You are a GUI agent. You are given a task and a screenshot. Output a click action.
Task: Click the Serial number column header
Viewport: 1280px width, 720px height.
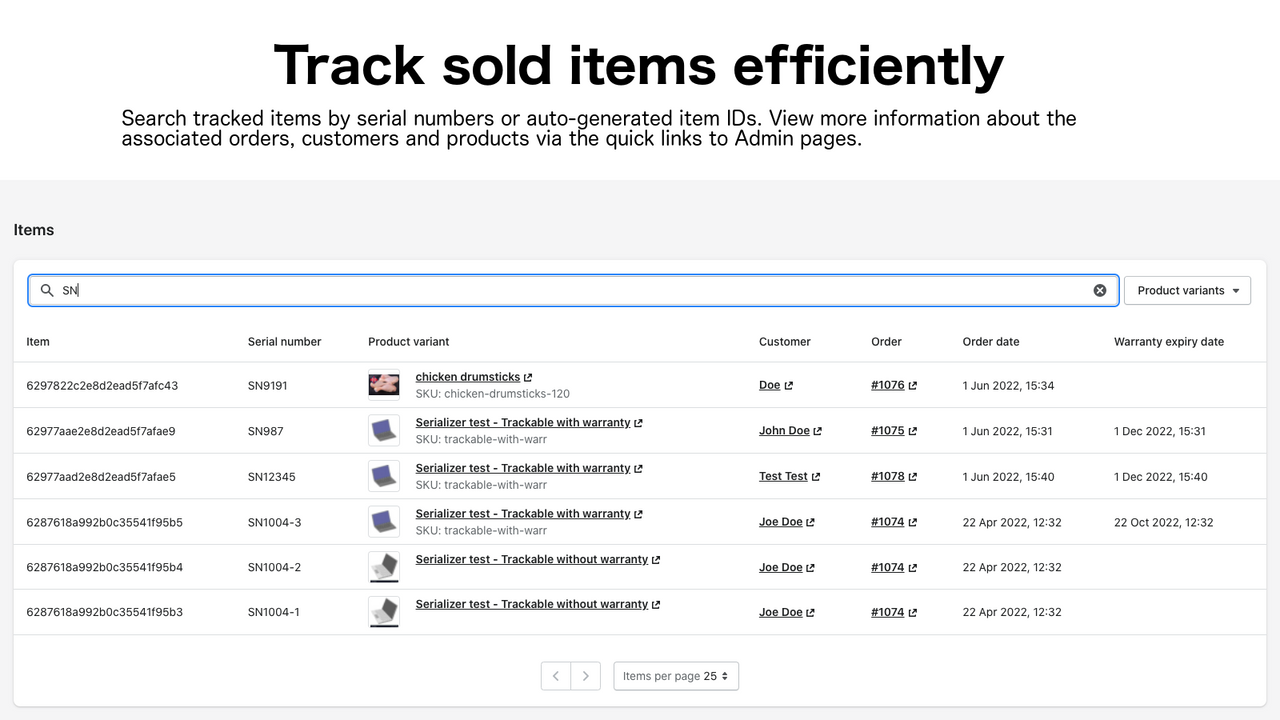pyautogui.click(x=284, y=342)
